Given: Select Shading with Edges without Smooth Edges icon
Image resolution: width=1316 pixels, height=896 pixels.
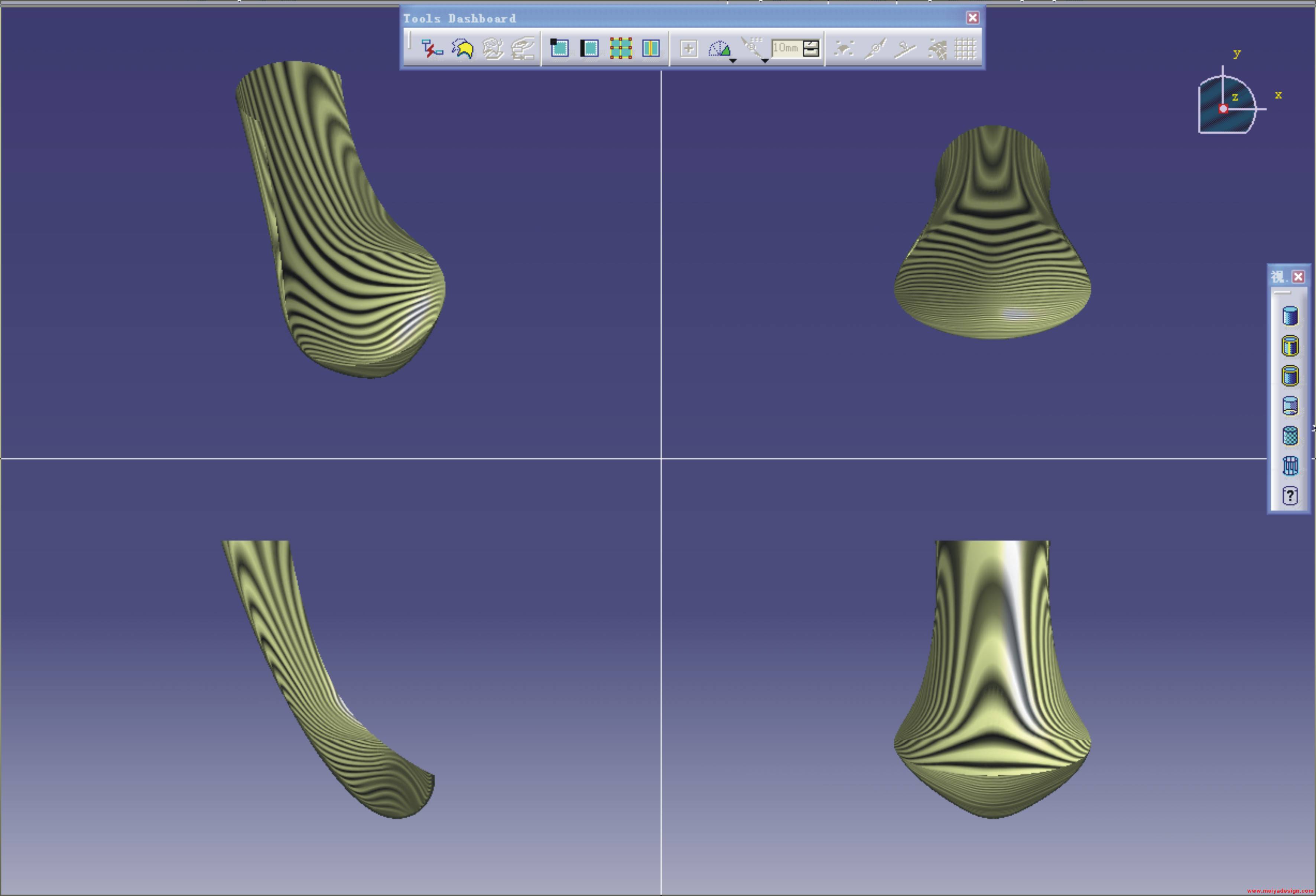Looking at the screenshot, I should (1290, 376).
